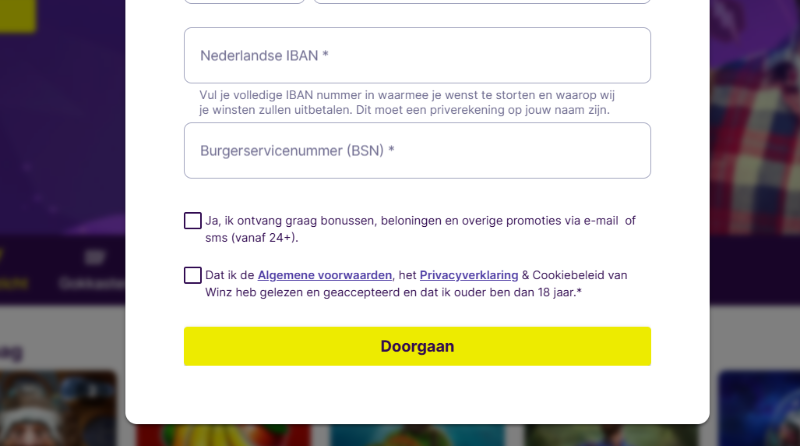This screenshot has height=446, width=800.
Task: Switch to the blurred Gokkasten tab label
Action: [x=92, y=283]
